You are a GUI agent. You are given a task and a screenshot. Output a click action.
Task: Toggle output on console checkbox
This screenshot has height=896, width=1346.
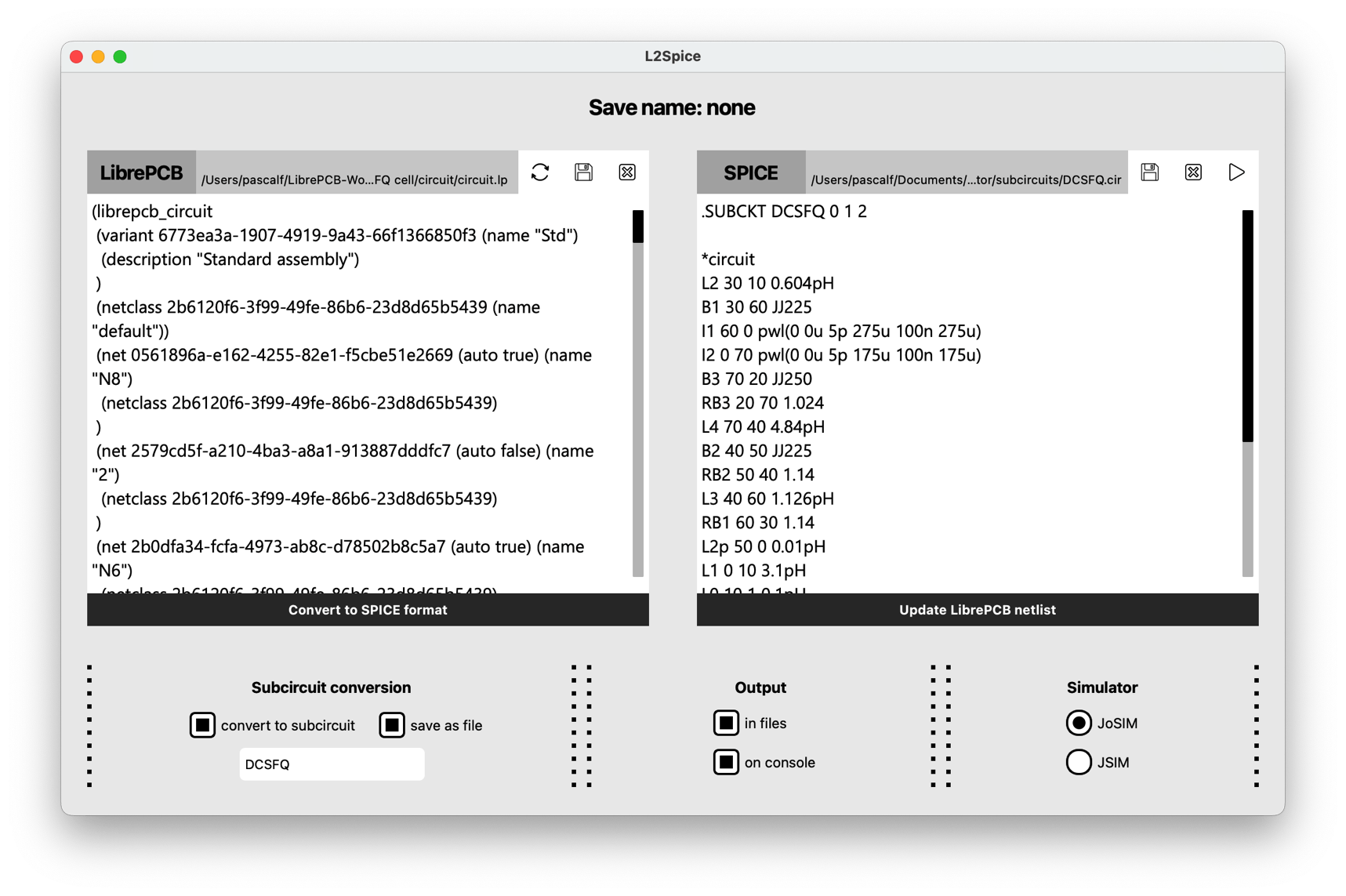pos(726,762)
